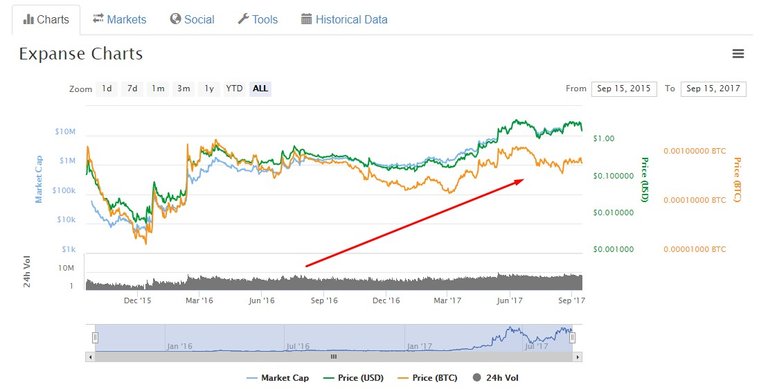This screenshot has width=768, height=389.
Task: Toggle the Market Cap series in legend
Action: coord(278,378)
